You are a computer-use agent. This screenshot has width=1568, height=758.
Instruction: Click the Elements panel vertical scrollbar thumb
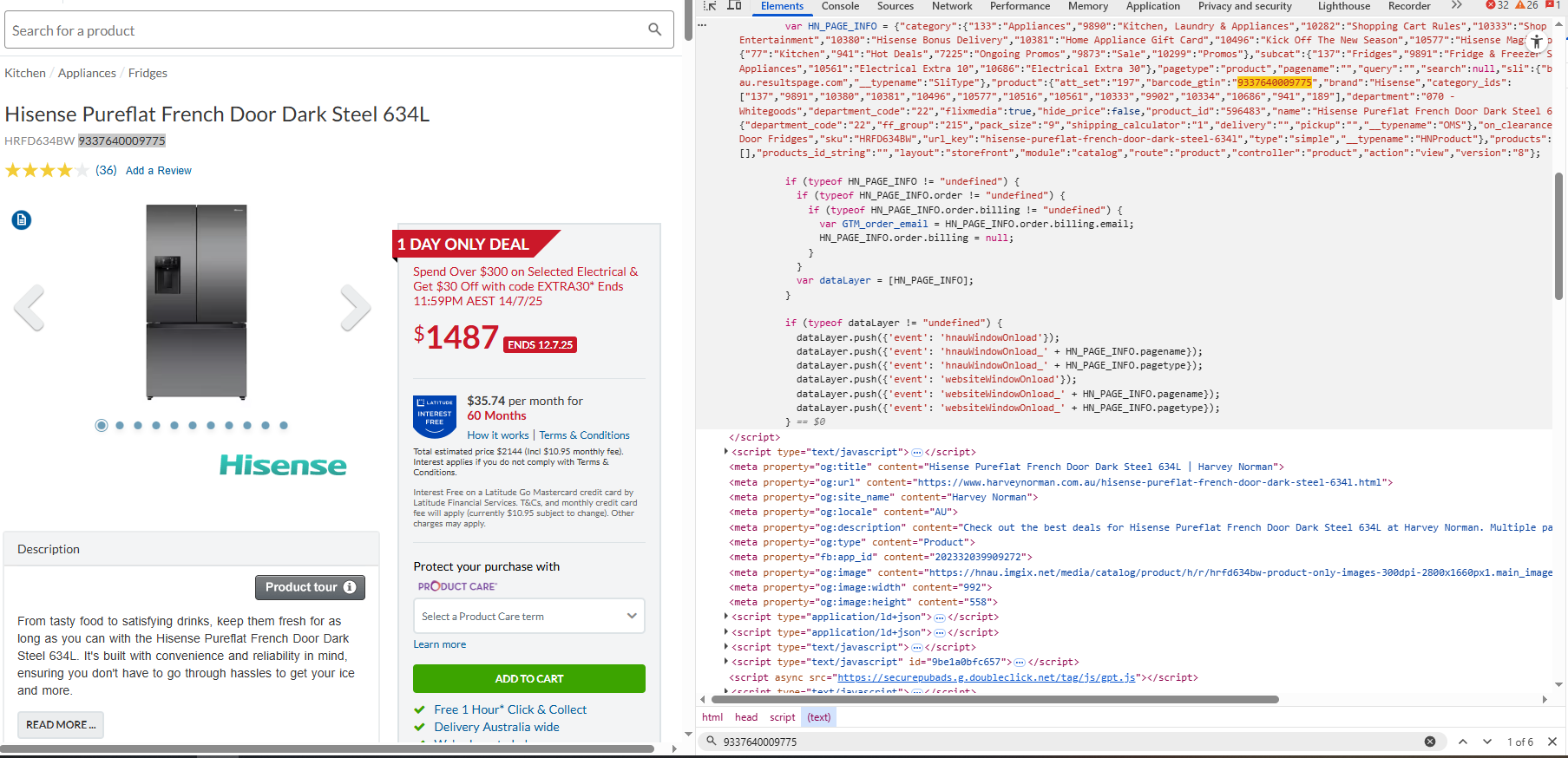pos(1558,236)
